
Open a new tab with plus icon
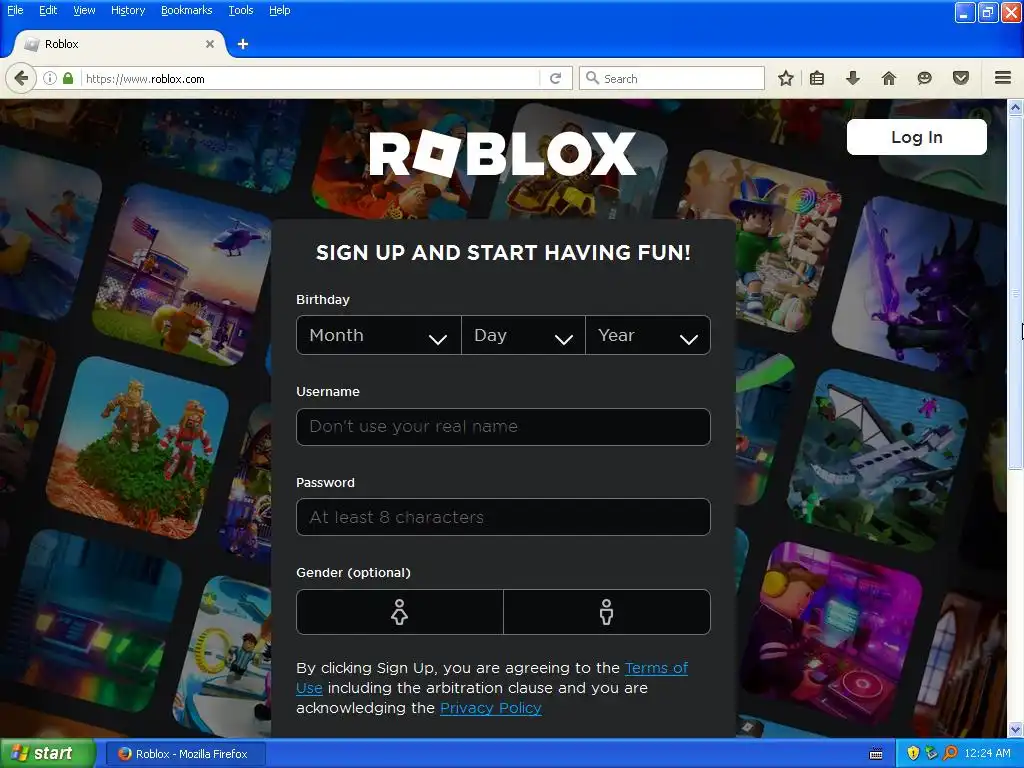[243, 44]
